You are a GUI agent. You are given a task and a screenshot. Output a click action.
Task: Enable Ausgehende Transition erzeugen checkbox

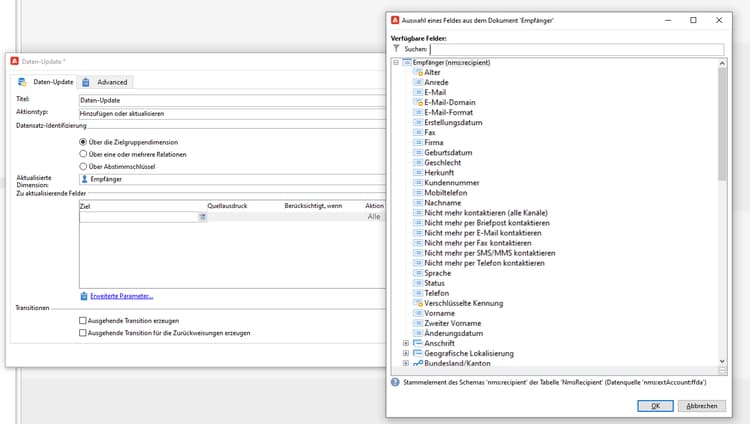83,321
